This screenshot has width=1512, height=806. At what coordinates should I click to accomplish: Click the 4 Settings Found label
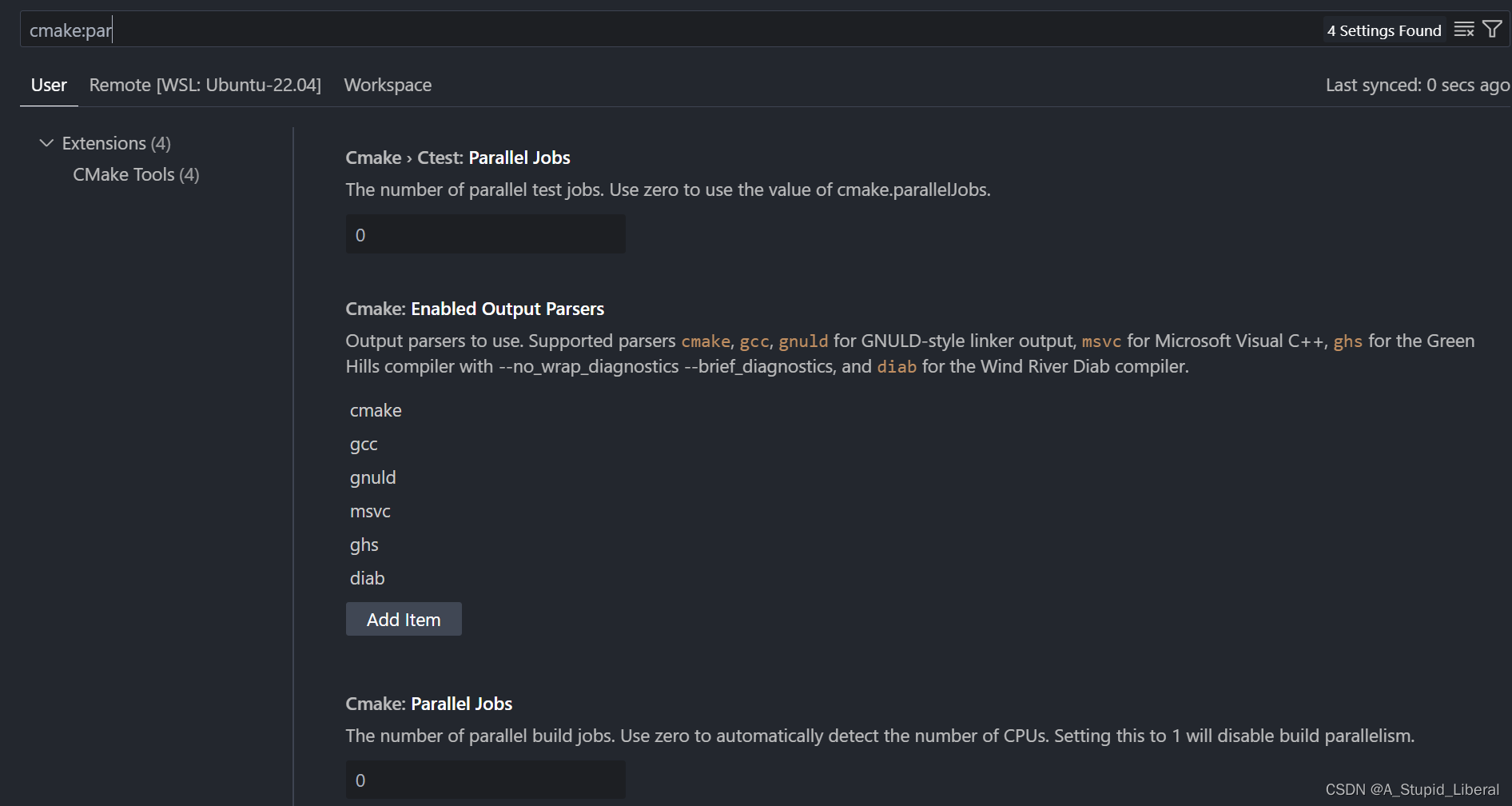1384,30
